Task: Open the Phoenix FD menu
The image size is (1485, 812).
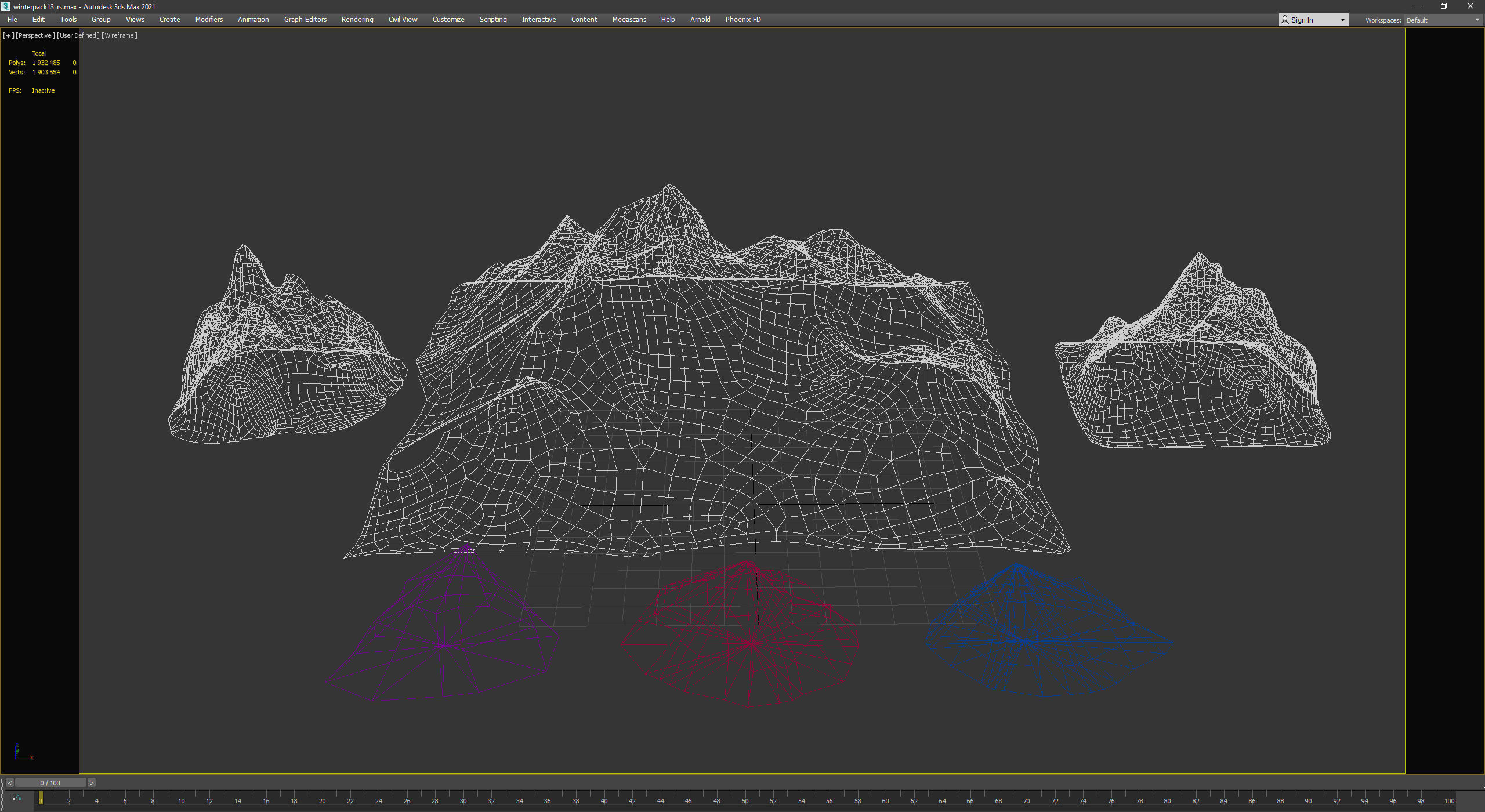Action: [x=742, y=20]
